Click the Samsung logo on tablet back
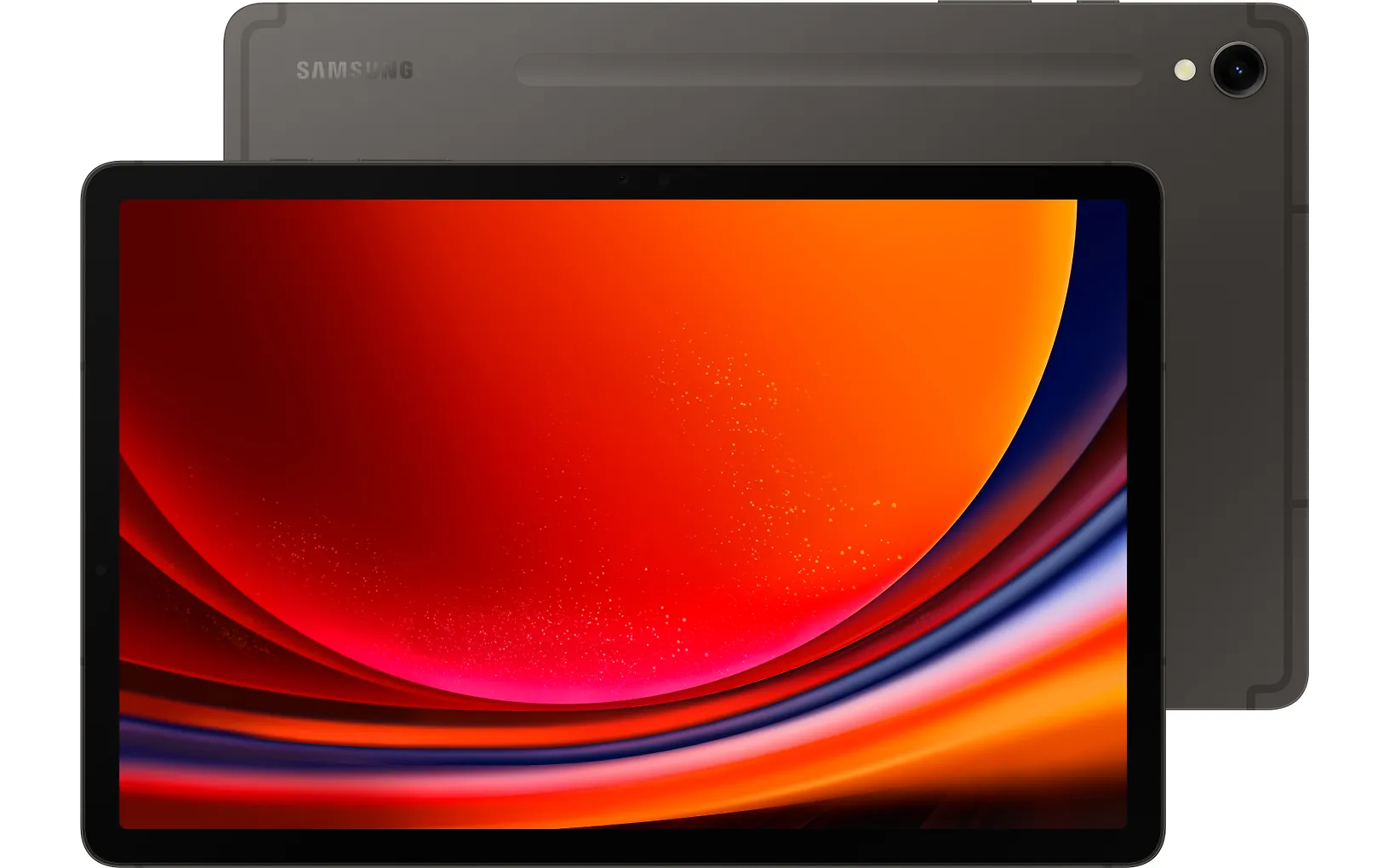 click(x=354, y=70)
